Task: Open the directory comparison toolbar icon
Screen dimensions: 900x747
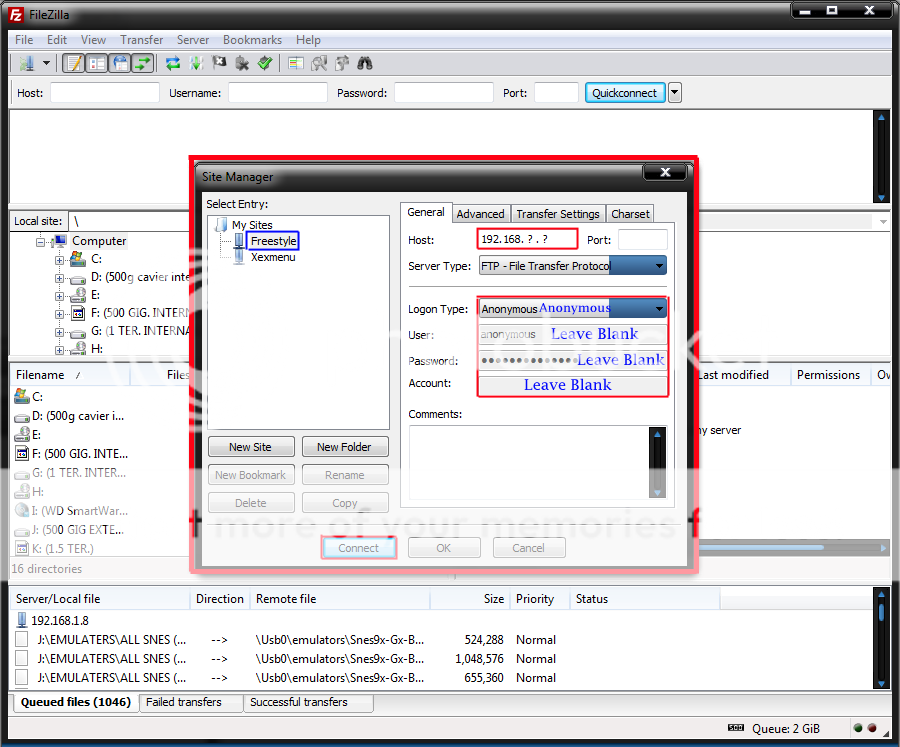Action: tap(296, 63)
